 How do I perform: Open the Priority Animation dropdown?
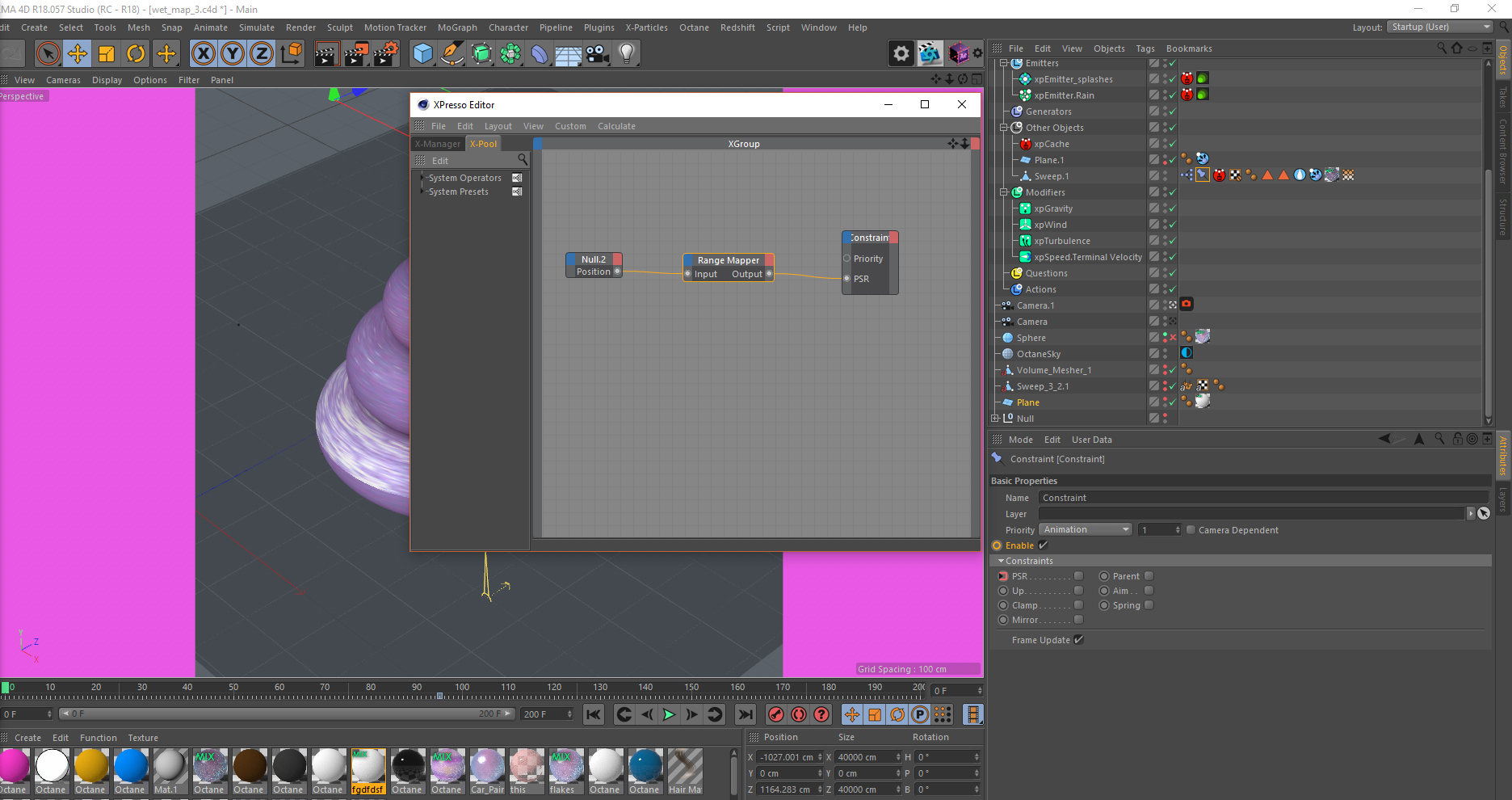(x=1086, y=530)
